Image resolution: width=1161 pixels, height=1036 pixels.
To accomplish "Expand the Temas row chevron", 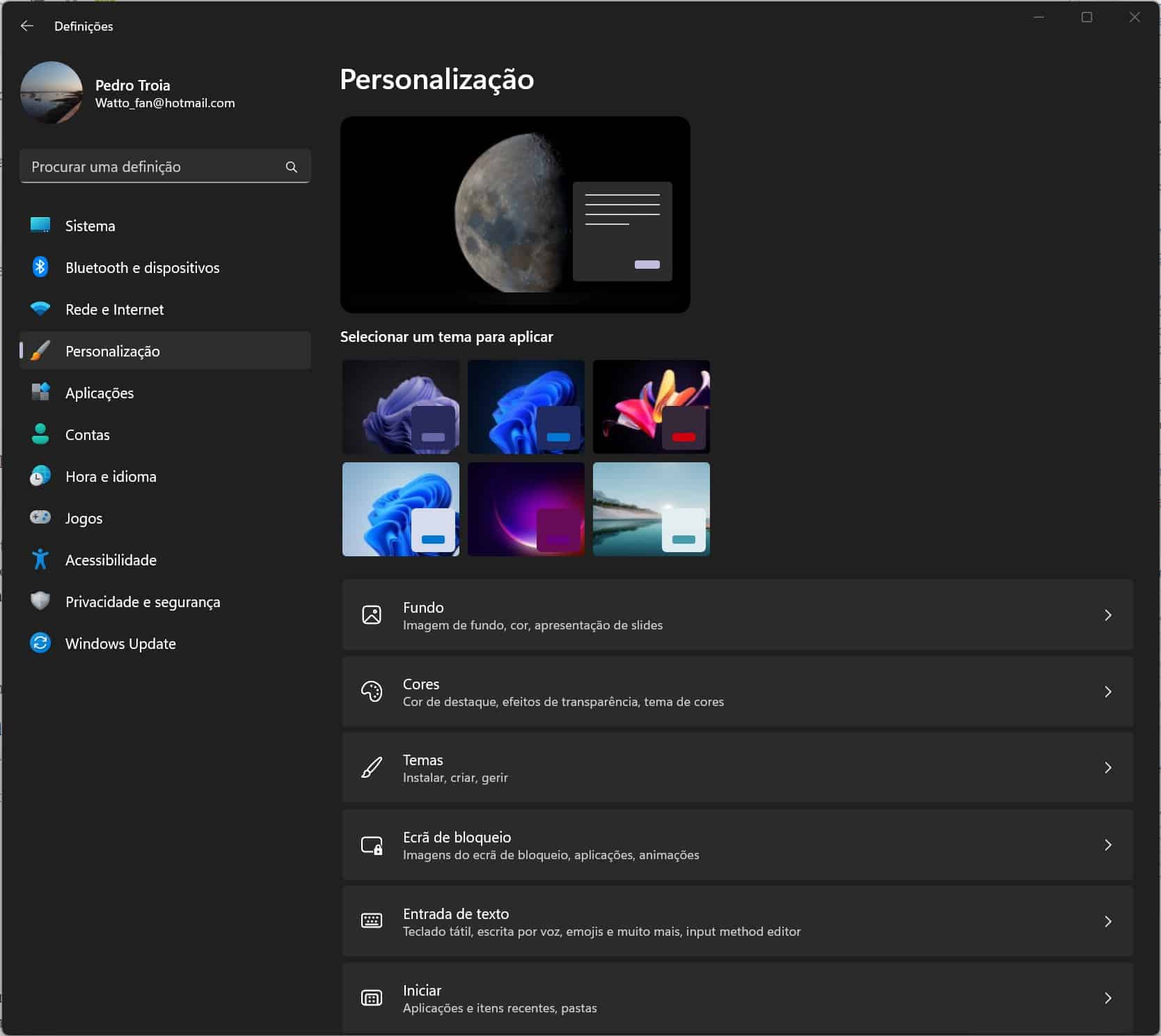I will (1107, 767).
